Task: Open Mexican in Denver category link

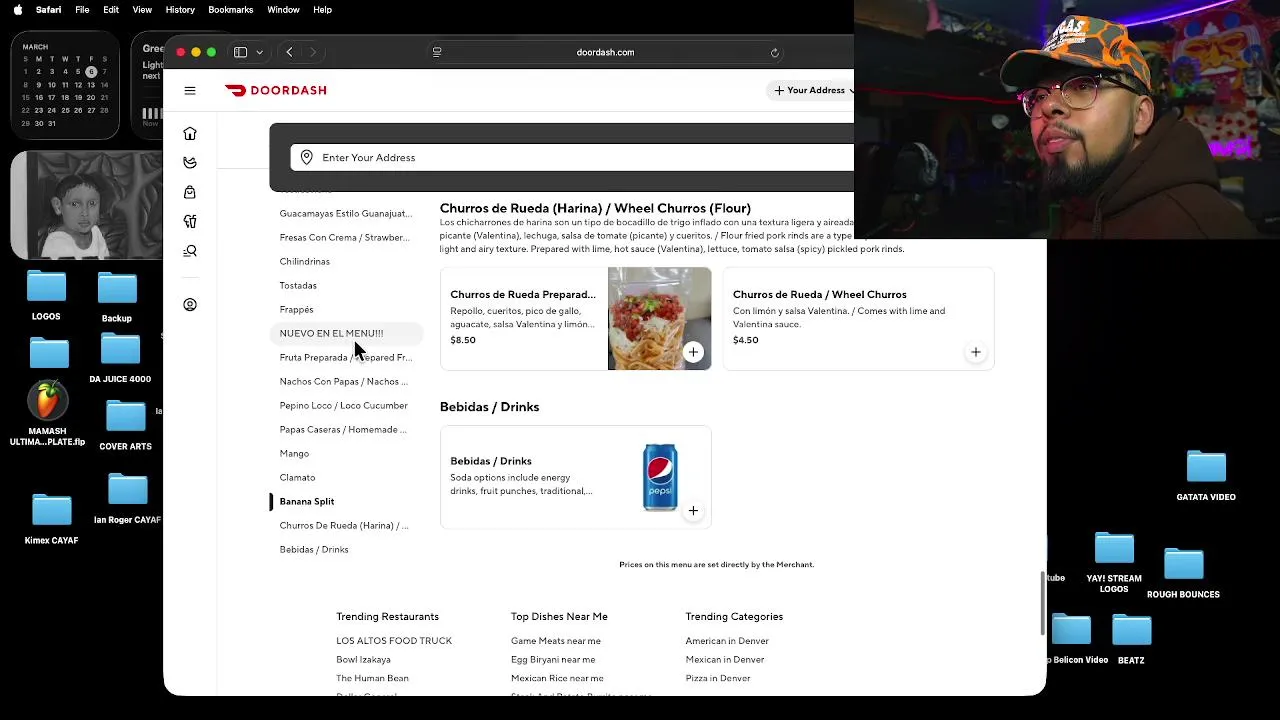Action: [x=725, y=660]
